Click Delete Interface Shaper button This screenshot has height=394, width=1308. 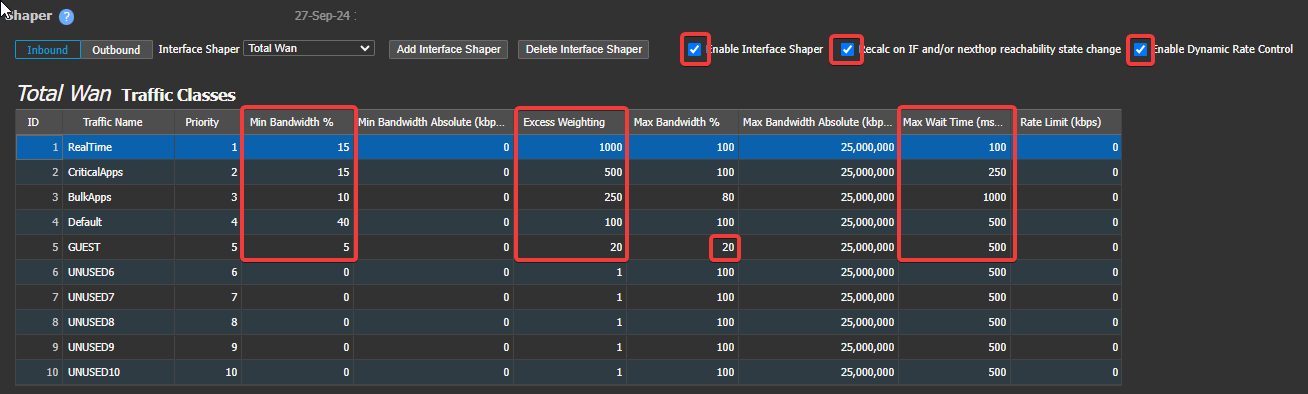pyautogui.click(x=584, y=49)
